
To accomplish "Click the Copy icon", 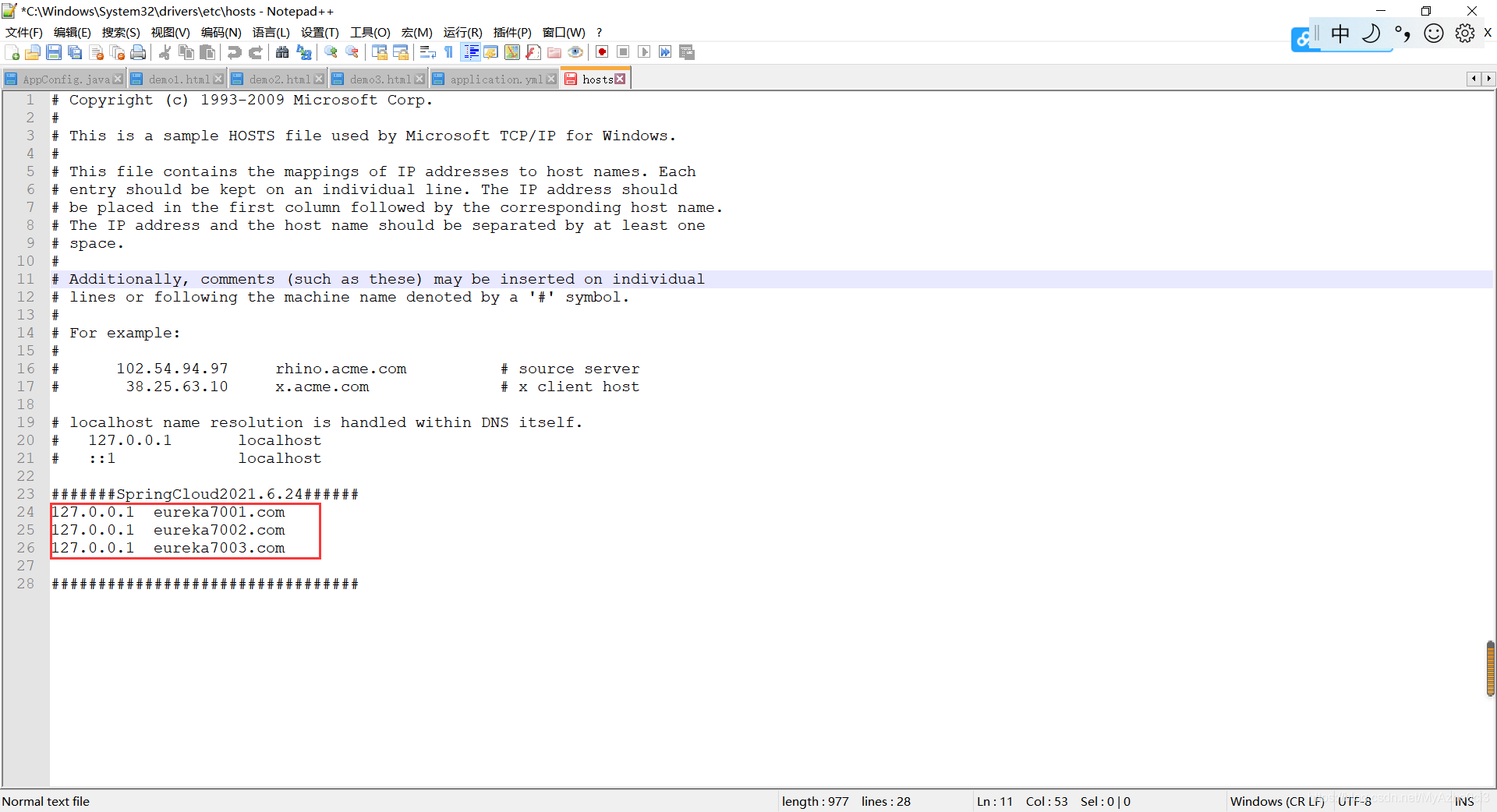I will pos(186,52).
